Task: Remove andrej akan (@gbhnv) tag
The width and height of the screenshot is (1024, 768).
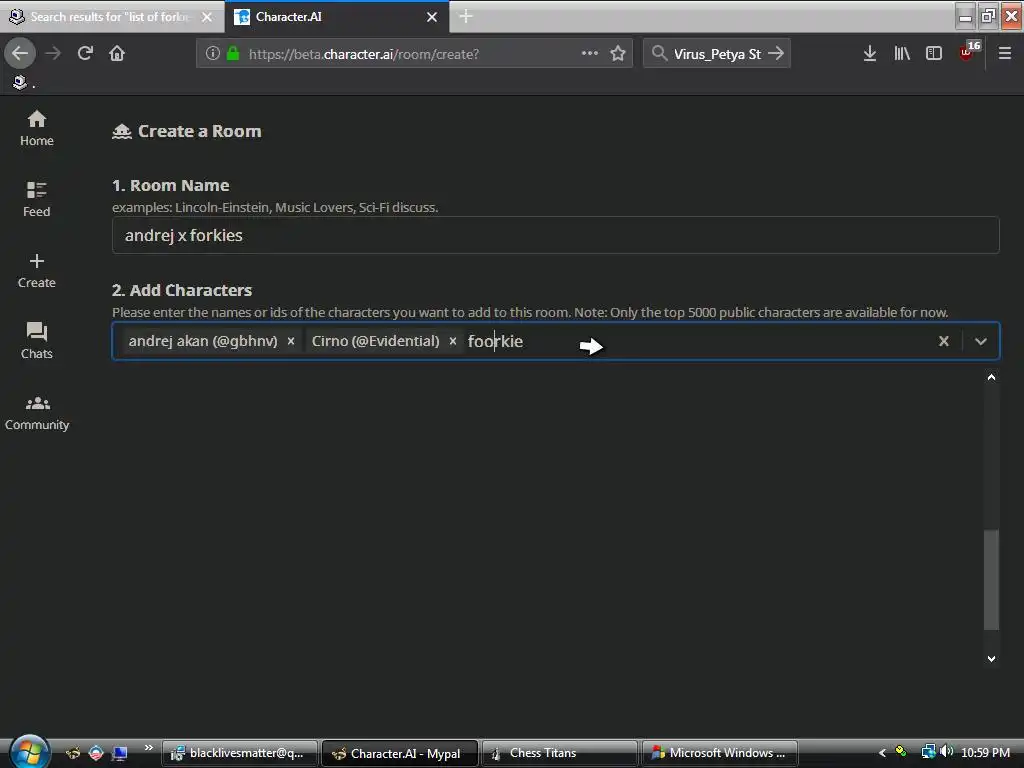Action: coord(291,341)
